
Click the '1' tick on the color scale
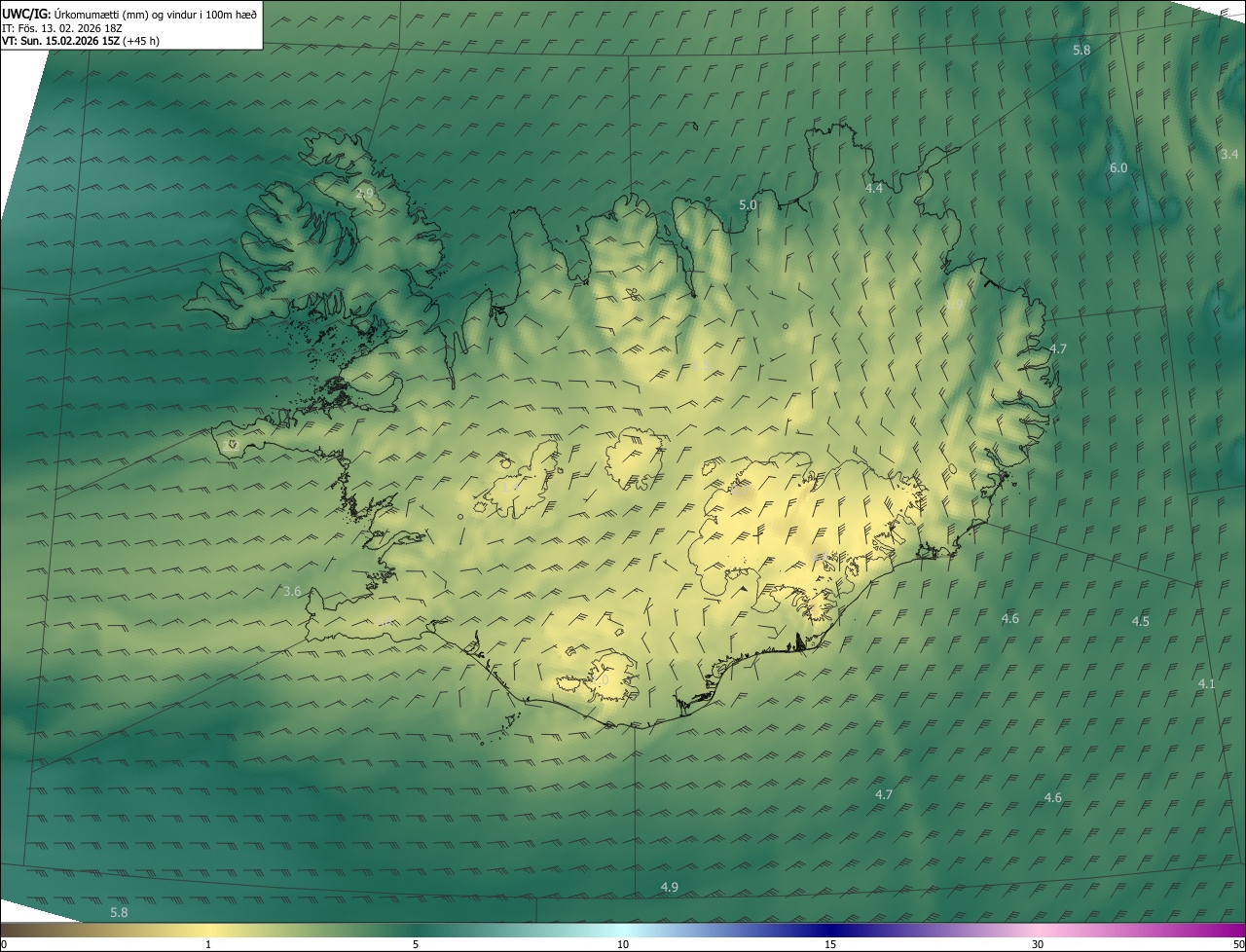[x=208, y=944]
